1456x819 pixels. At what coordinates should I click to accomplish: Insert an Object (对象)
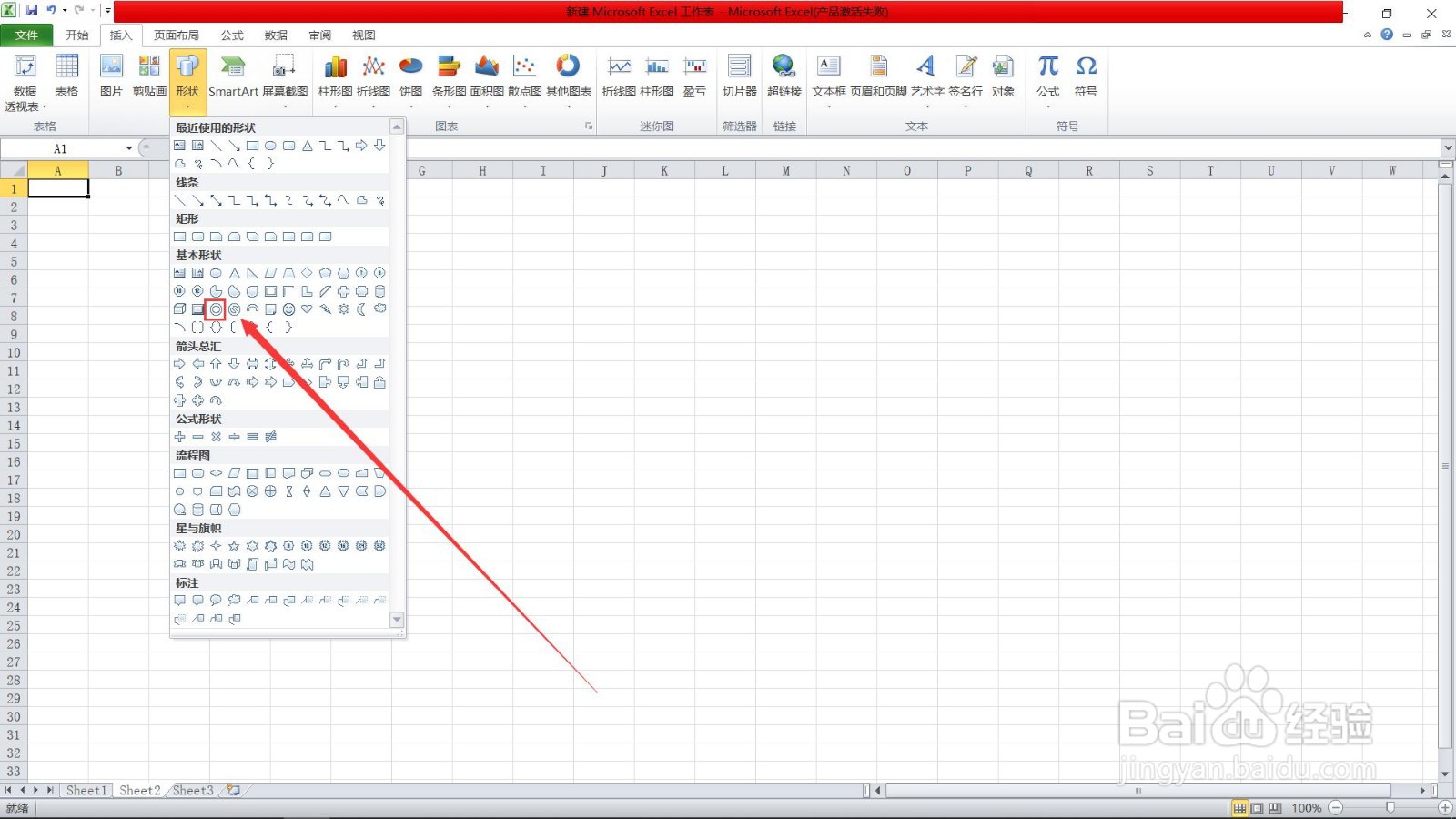[1003, 76]
